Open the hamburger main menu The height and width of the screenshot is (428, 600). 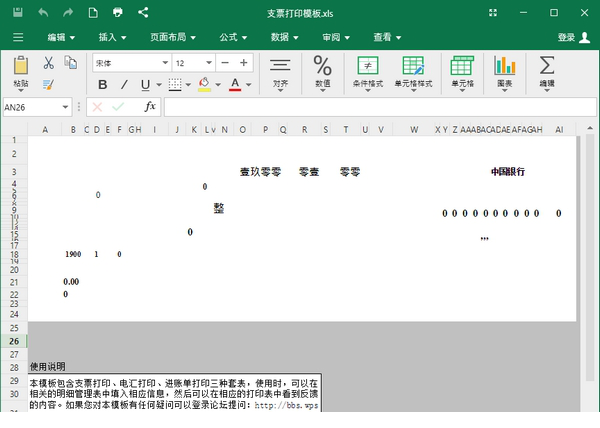[x=18, y=37]
